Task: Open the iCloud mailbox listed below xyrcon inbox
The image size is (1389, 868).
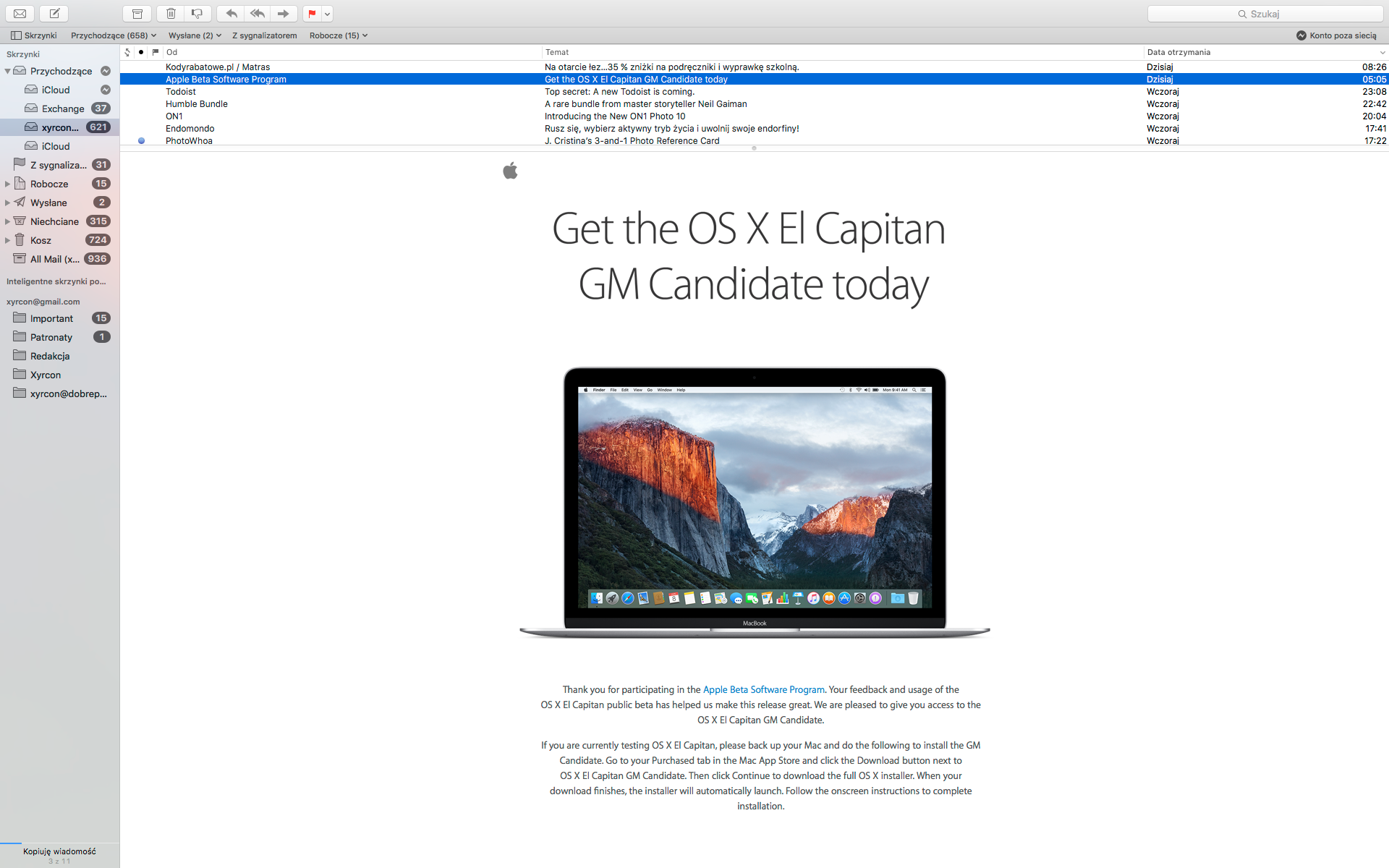Action: click(x=59, y=146)
